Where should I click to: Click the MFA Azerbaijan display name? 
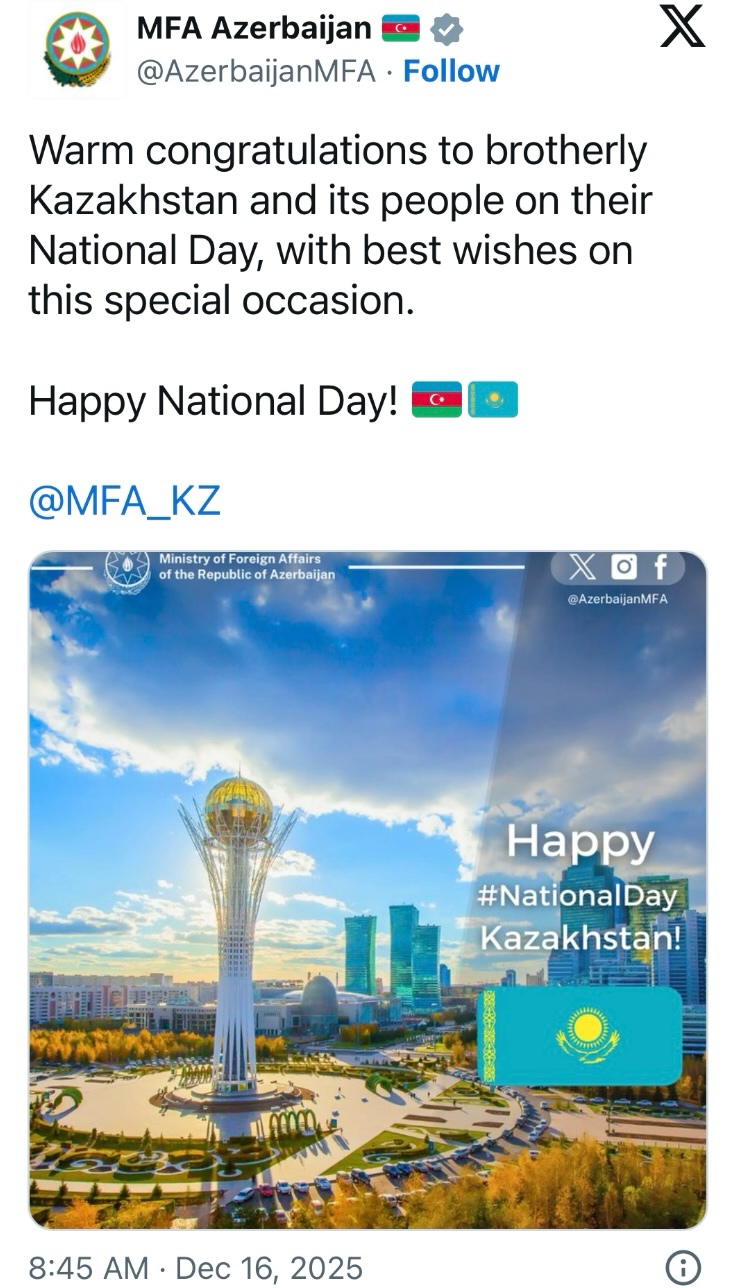tap(254, 29)
